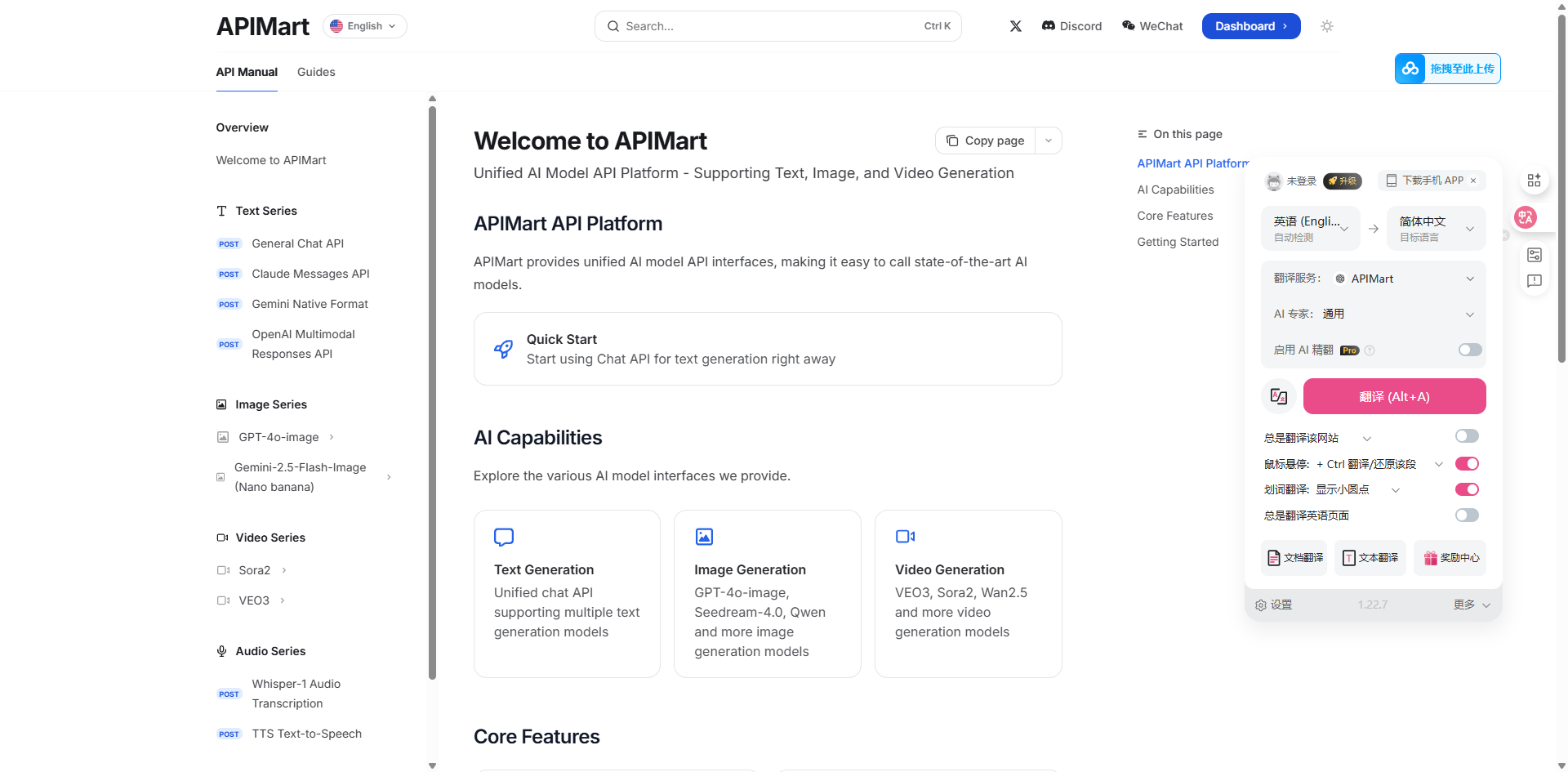Click the upgrade badge in translator
Image resolution: width=1568 pixels, height=772 pixels.
pos(1342,181)
